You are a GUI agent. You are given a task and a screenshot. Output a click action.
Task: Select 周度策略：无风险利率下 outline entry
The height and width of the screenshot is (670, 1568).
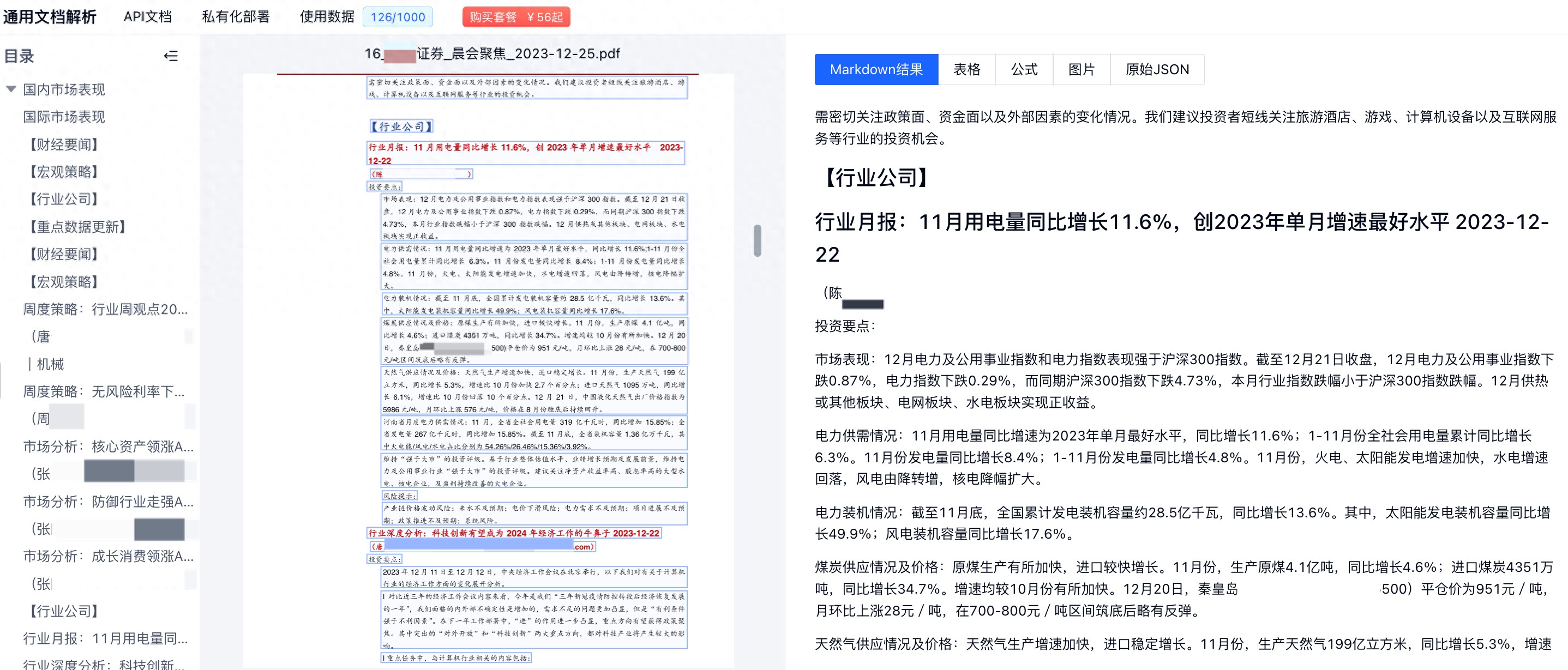coord(104,391)
